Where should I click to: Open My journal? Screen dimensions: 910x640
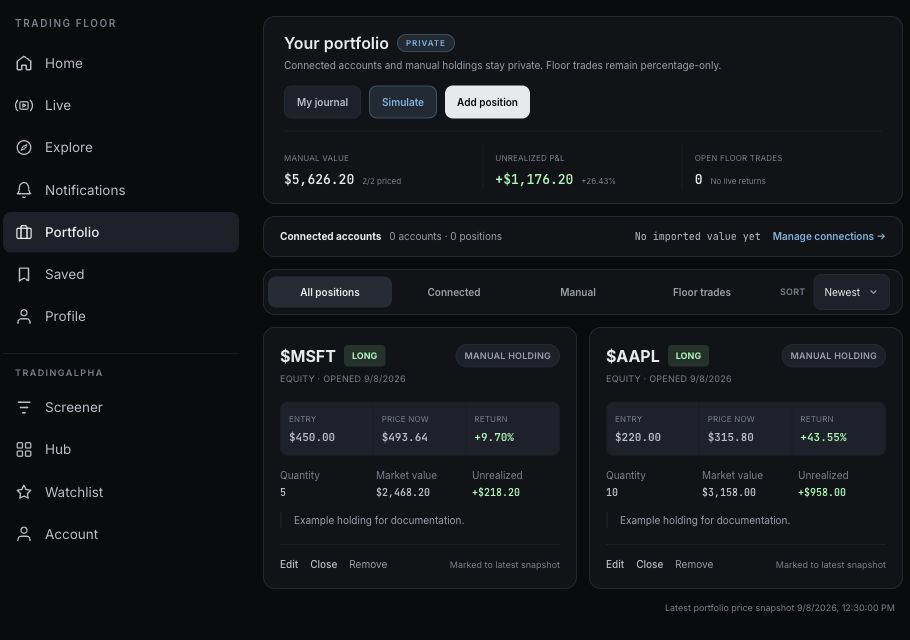click(x=322, y=102)
